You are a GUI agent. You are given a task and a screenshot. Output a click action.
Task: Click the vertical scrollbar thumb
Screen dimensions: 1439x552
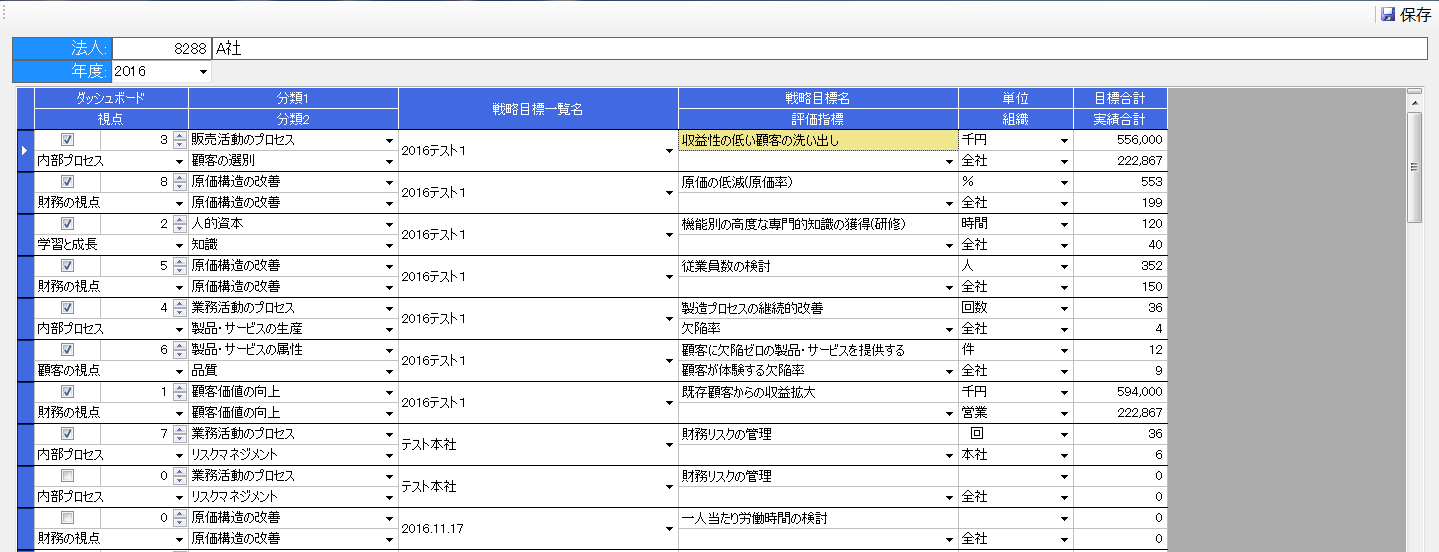point(1414,165)
